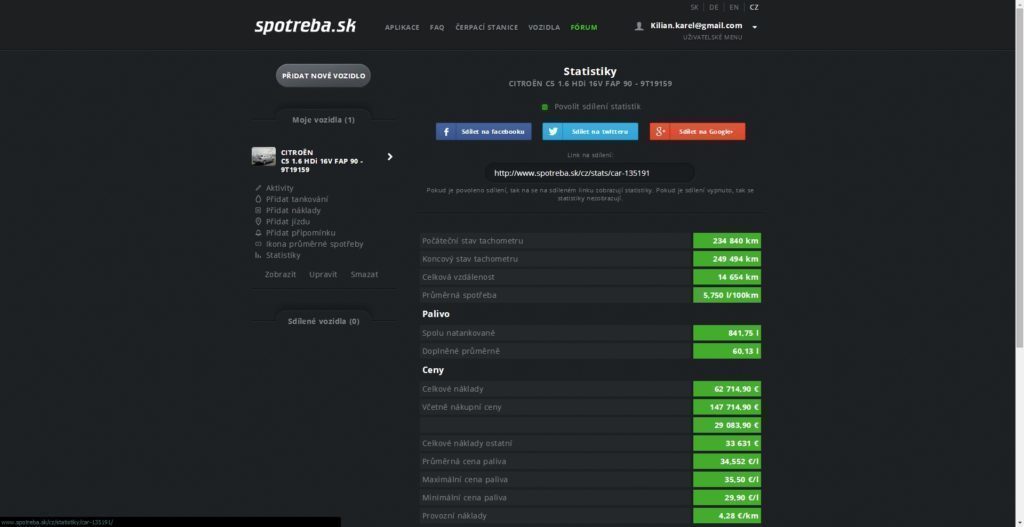
Task: Click the share link URL field
Action: [590, 173]
